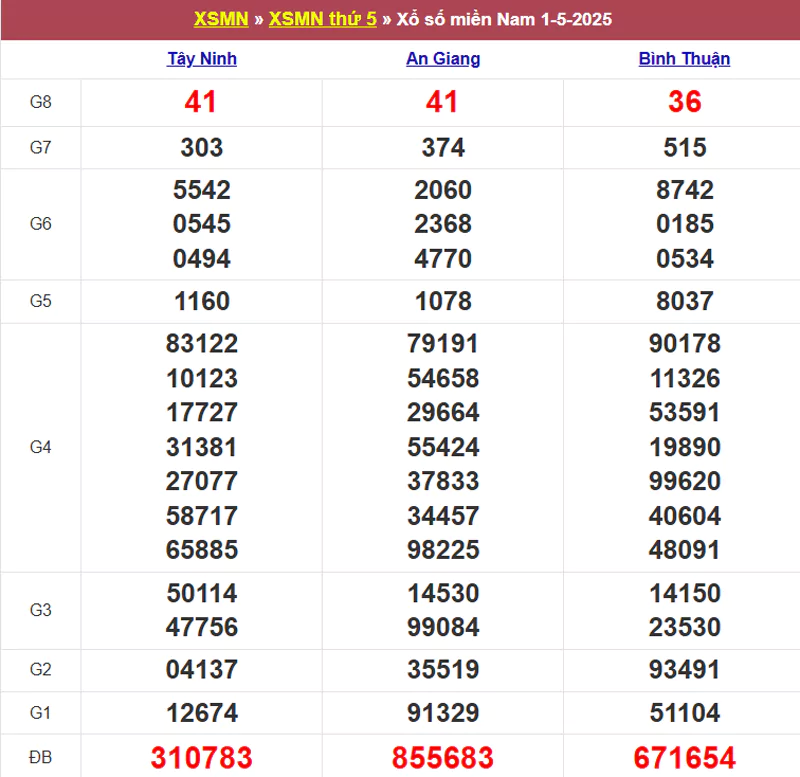Click the G6 number 0545

click(x=202, y=224)
